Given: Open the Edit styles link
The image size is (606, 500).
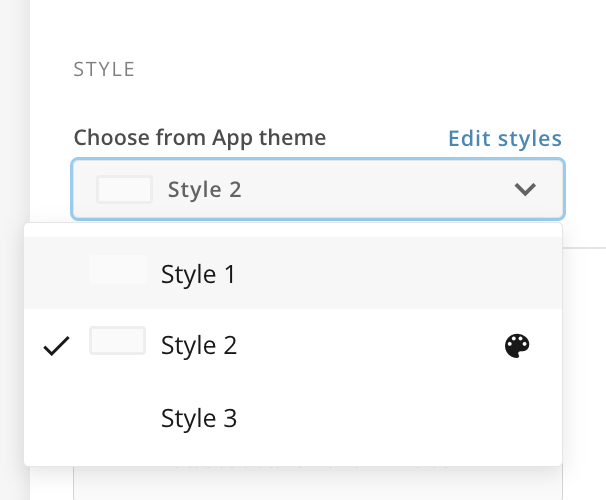Looking at the screenshot, I should (504, 138).
